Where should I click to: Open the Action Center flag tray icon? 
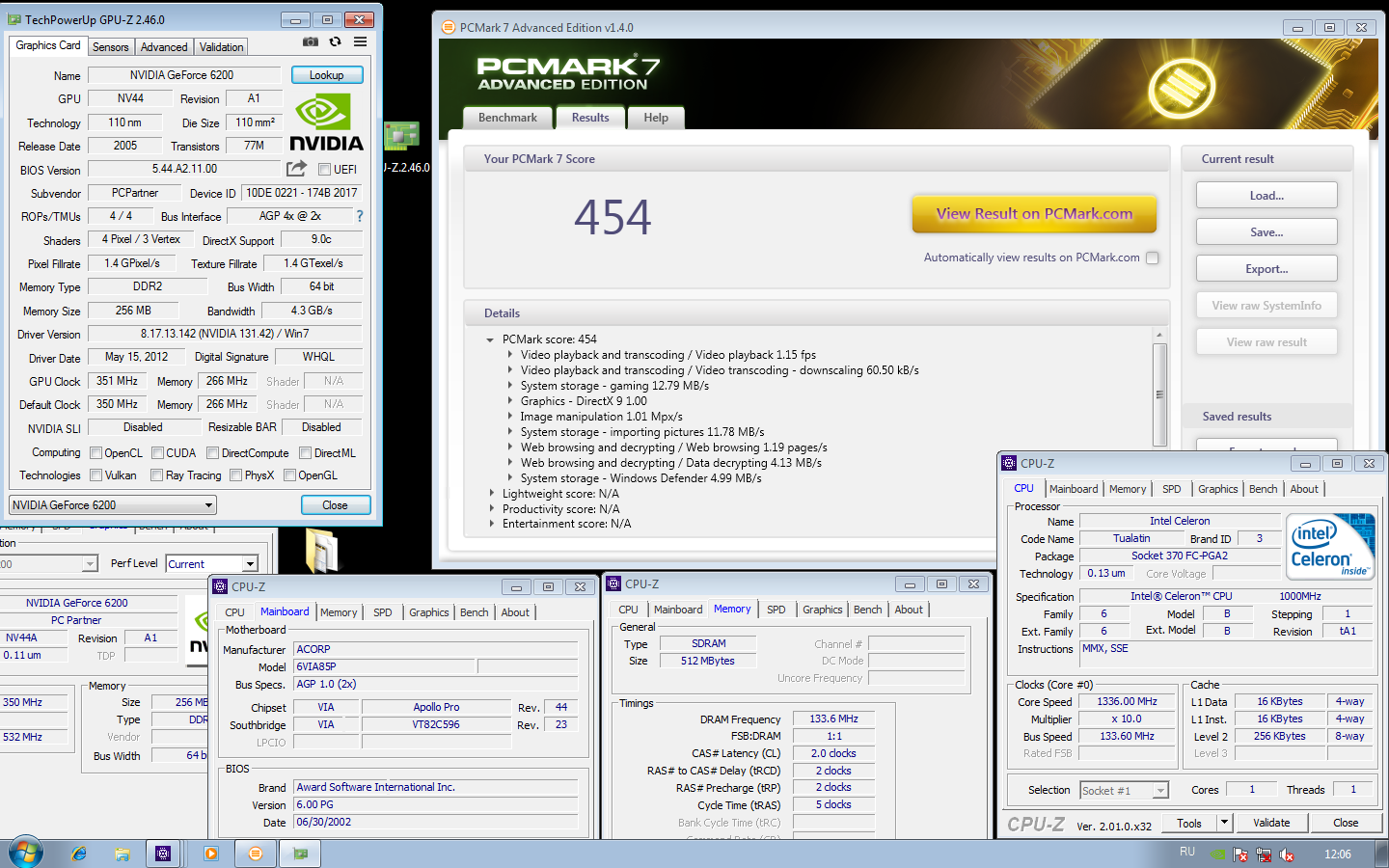pyautogui.click(x=1240, y=854)
